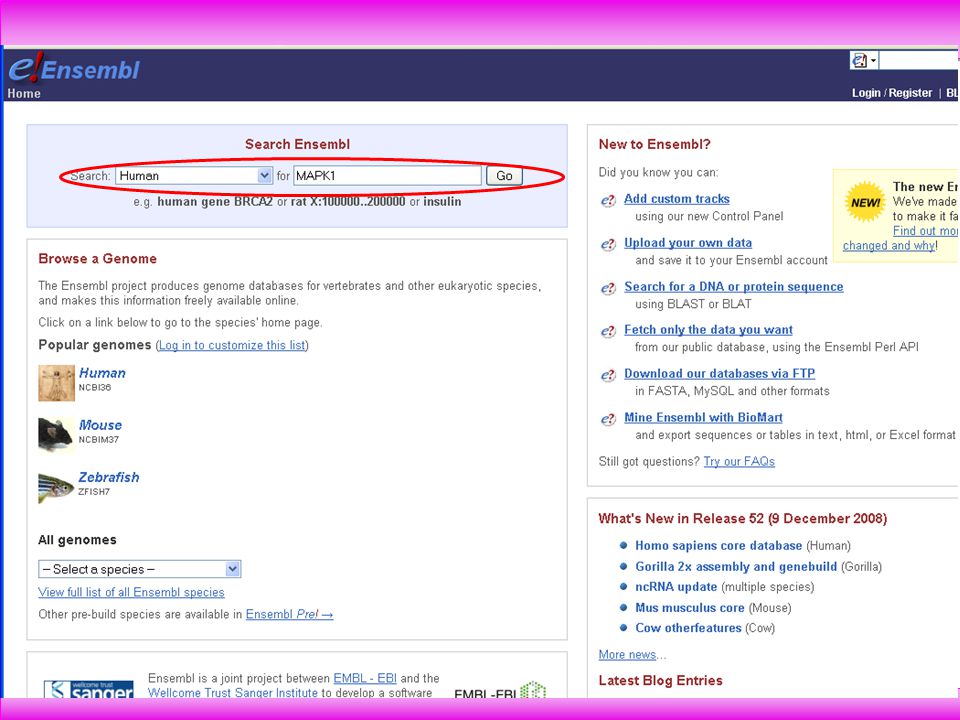Screen dimensions: 960x720
Task: Open the Mouse genome link
Action: (x=100, y=425)
